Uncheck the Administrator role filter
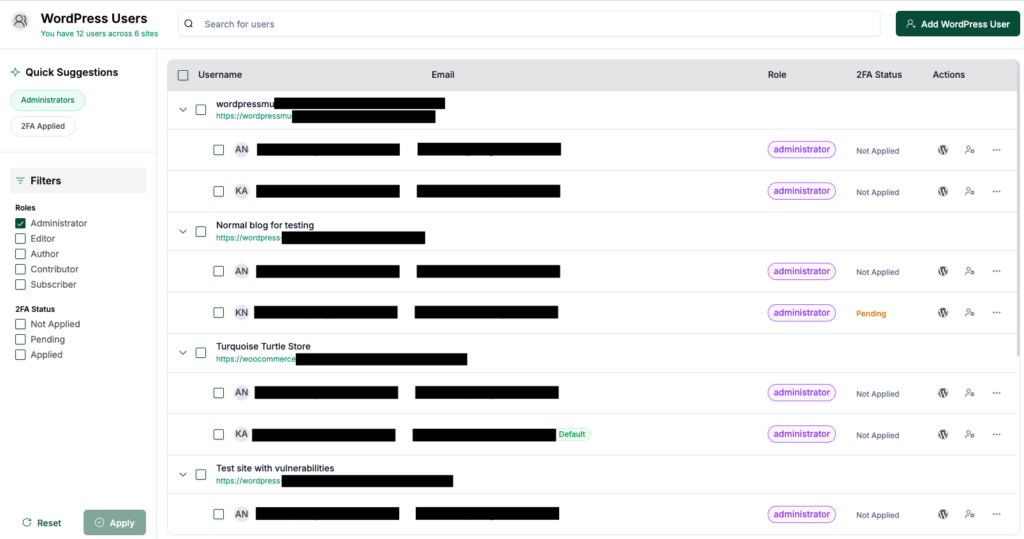 click(x=20, y=223)
